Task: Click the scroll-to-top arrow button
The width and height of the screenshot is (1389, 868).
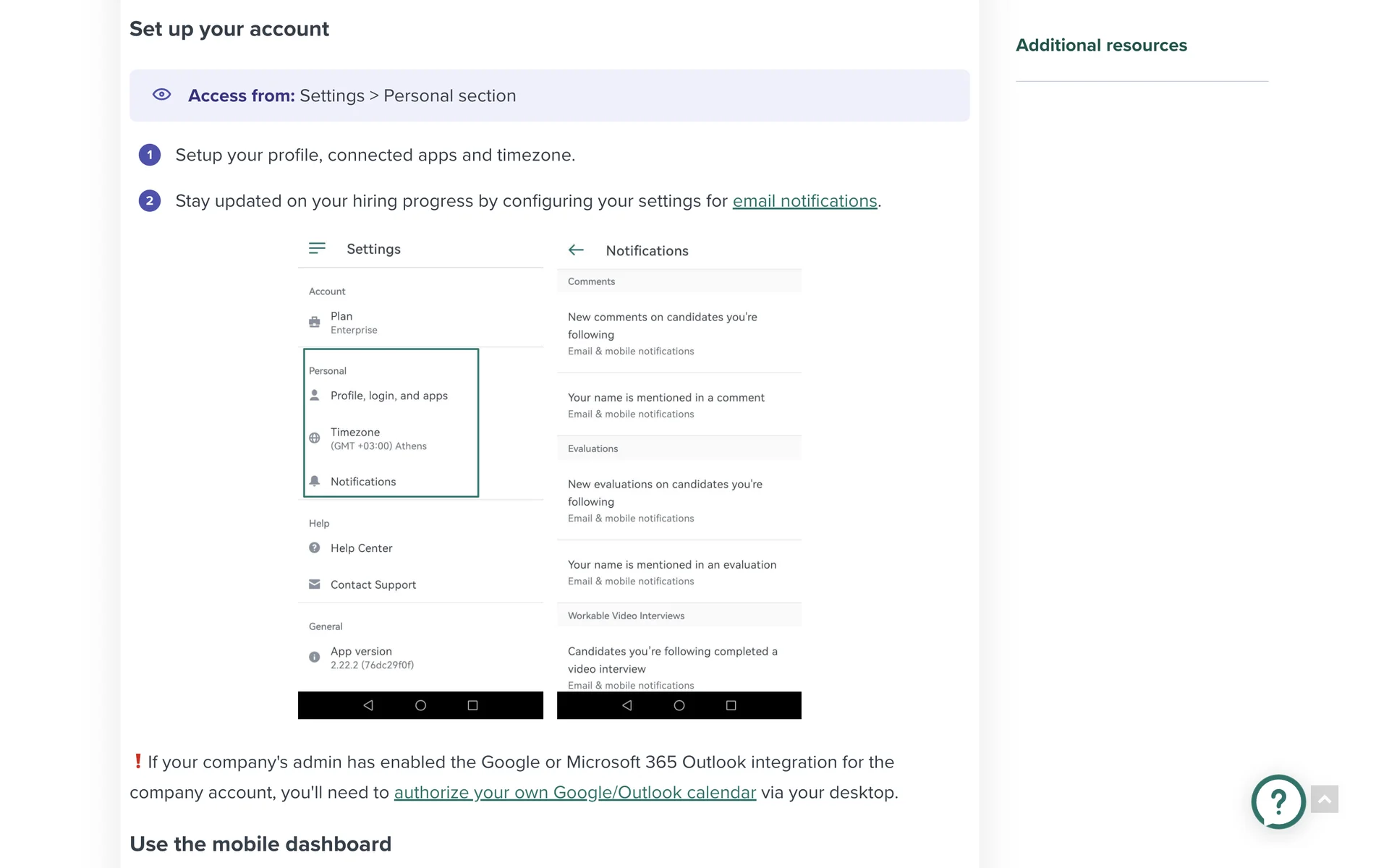Action: (1324, 799)
